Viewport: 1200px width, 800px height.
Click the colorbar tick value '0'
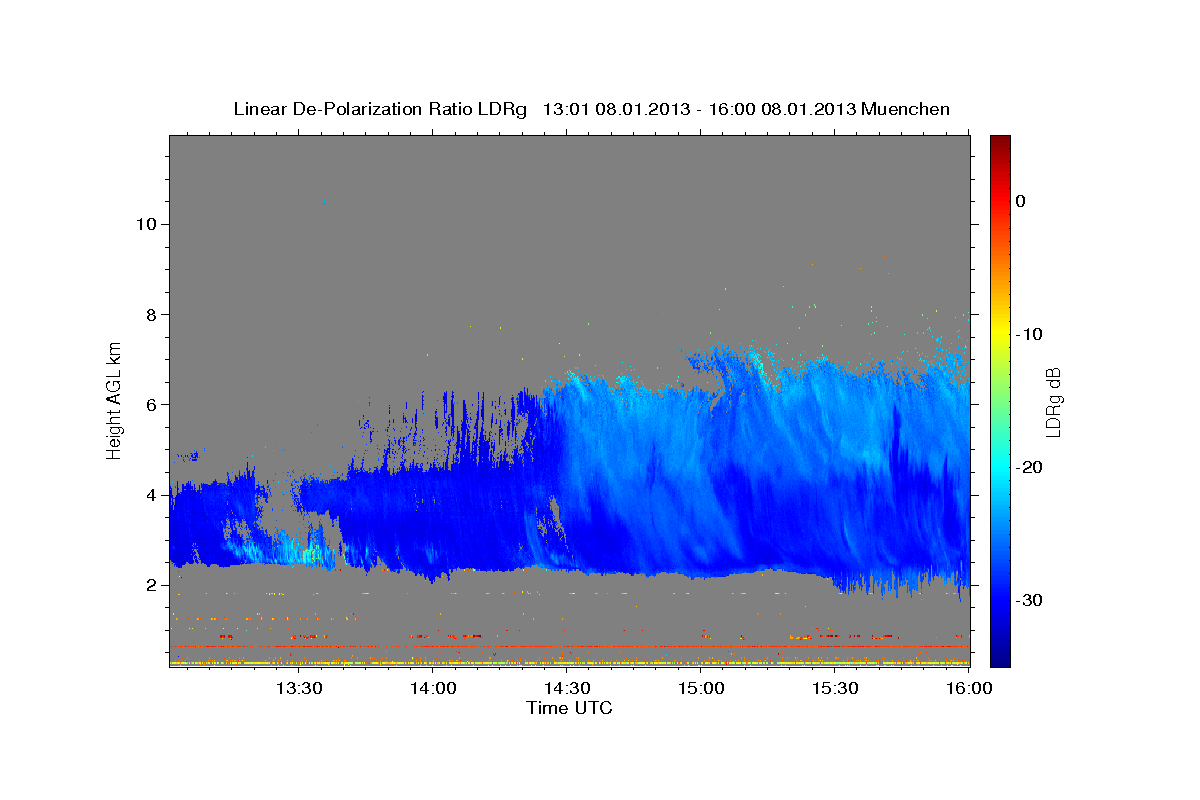1021,201
